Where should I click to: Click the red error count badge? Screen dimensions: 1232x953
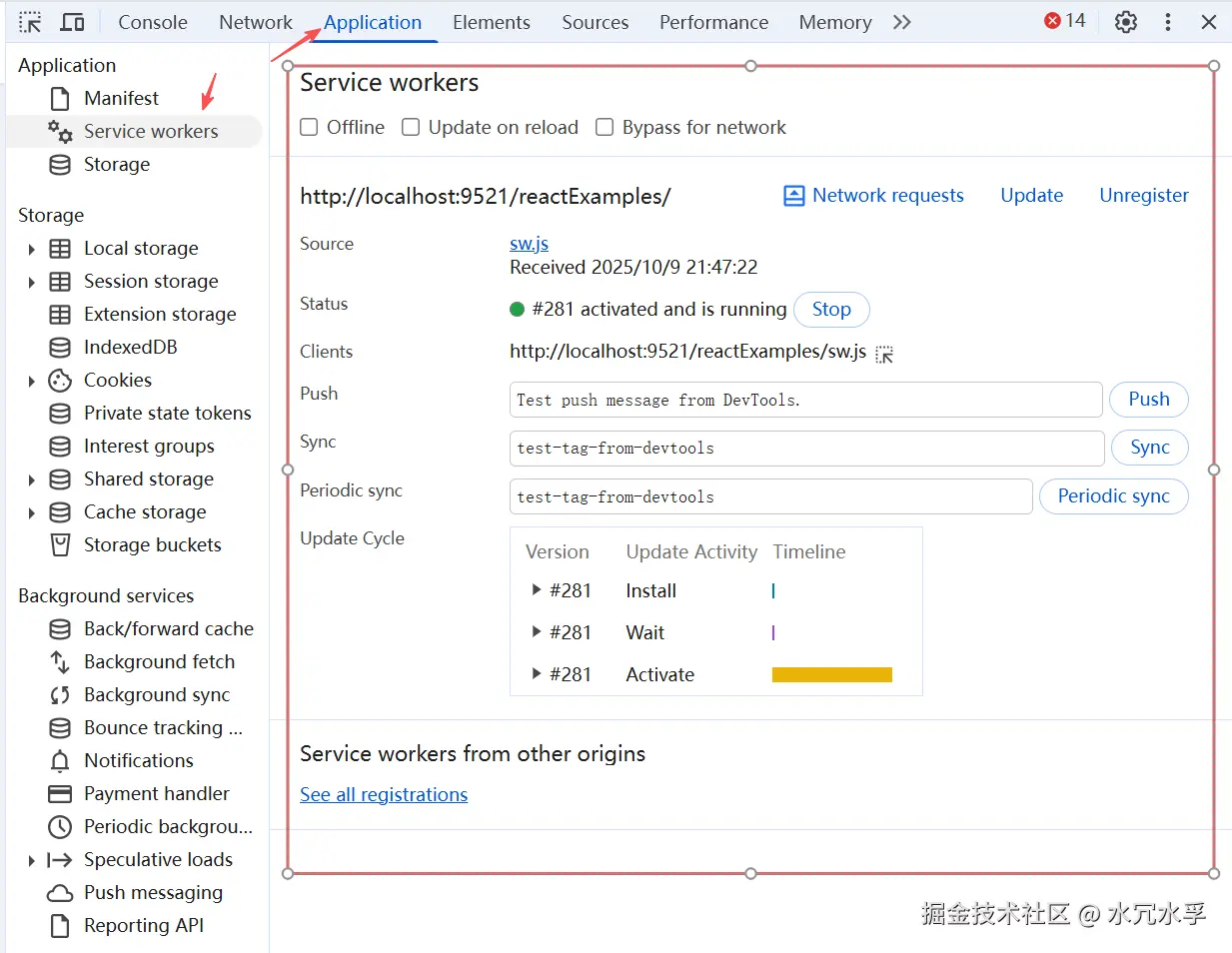click(x=1065, y=21)
